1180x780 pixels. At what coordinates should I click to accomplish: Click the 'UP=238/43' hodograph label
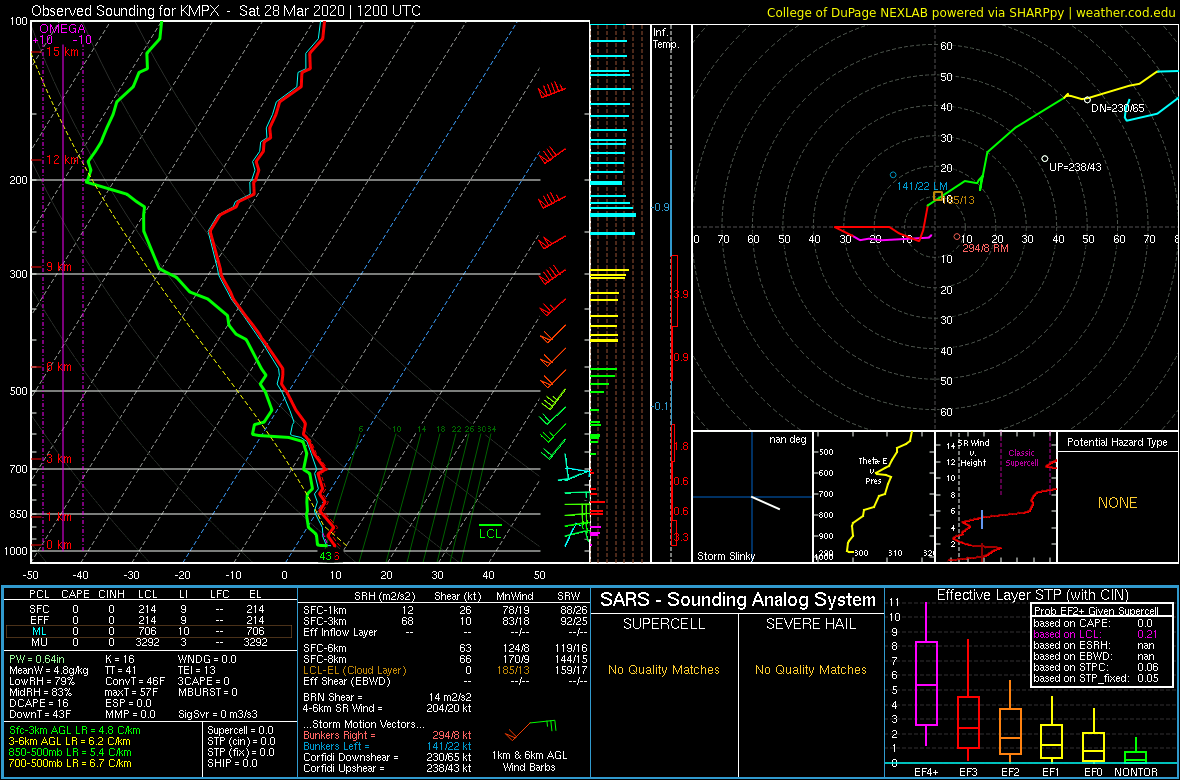[x=1075, y=167]
